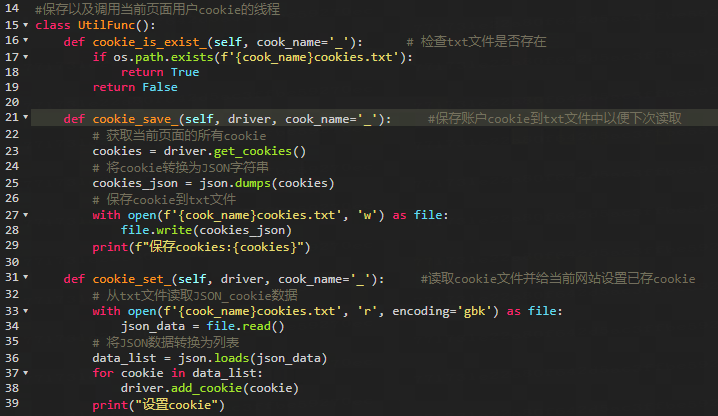The height and width of the screenshot is (416, 718).
Task: Click the comment 保存cookie到txt文件 on line 26
Action: 164,199
